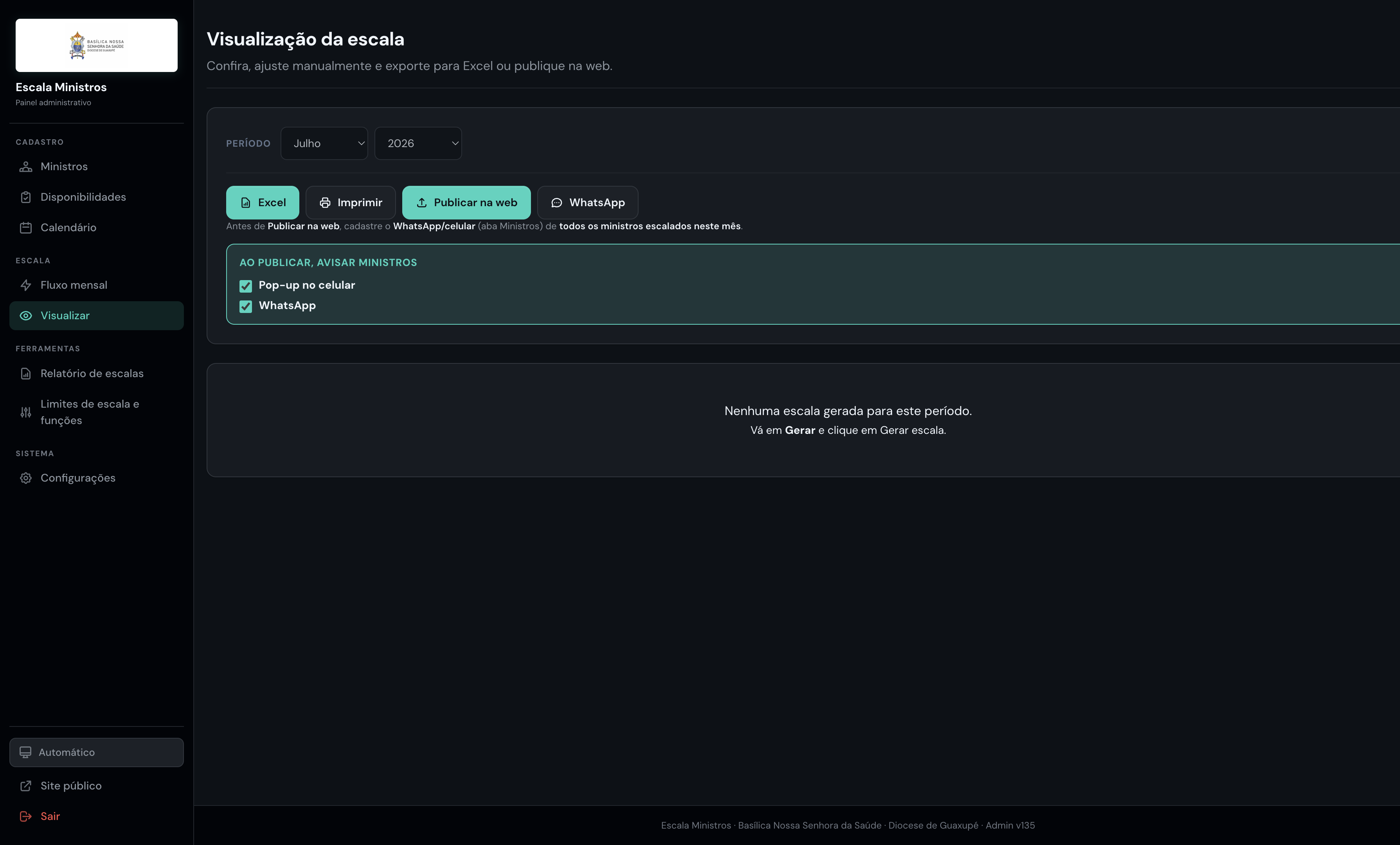This screenshot has height=845, width=1400.
Task: Click the WhatsApp share button
Action: [x=587, y=203]
